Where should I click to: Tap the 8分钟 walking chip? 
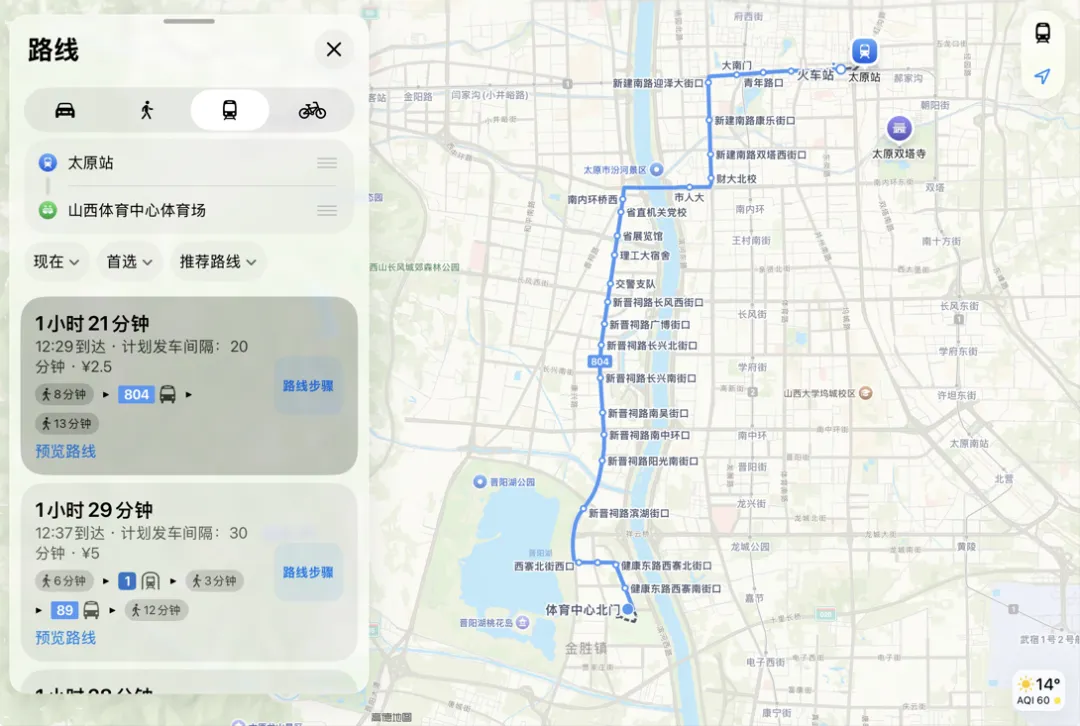[65, 395]
